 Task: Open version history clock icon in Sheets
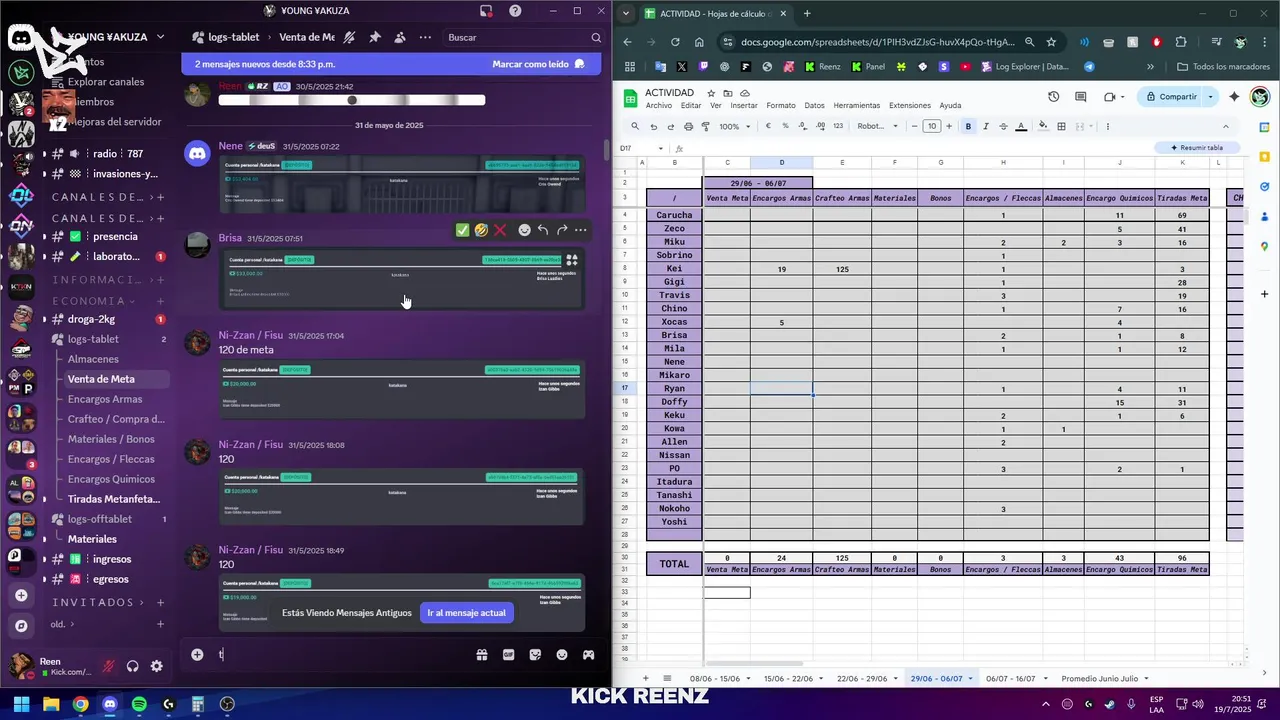pyautogui.click(x=1053, y=97)
